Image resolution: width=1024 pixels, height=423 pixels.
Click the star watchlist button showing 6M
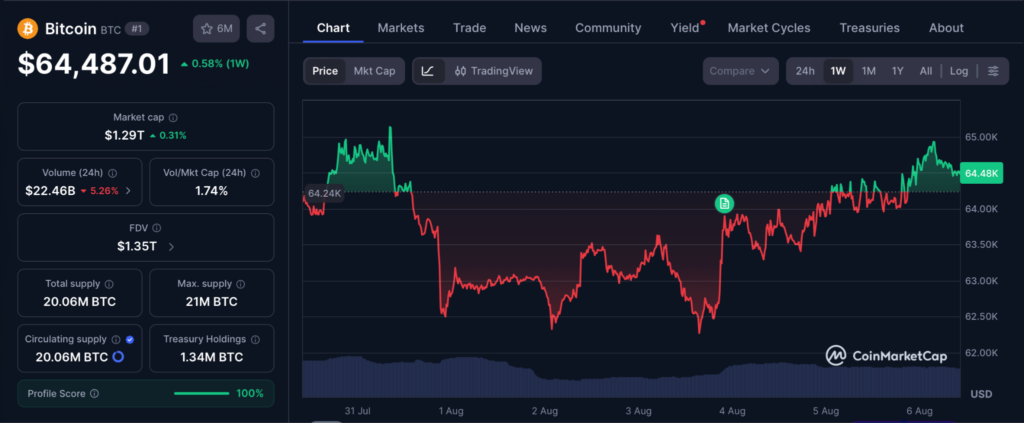[217, 29]
